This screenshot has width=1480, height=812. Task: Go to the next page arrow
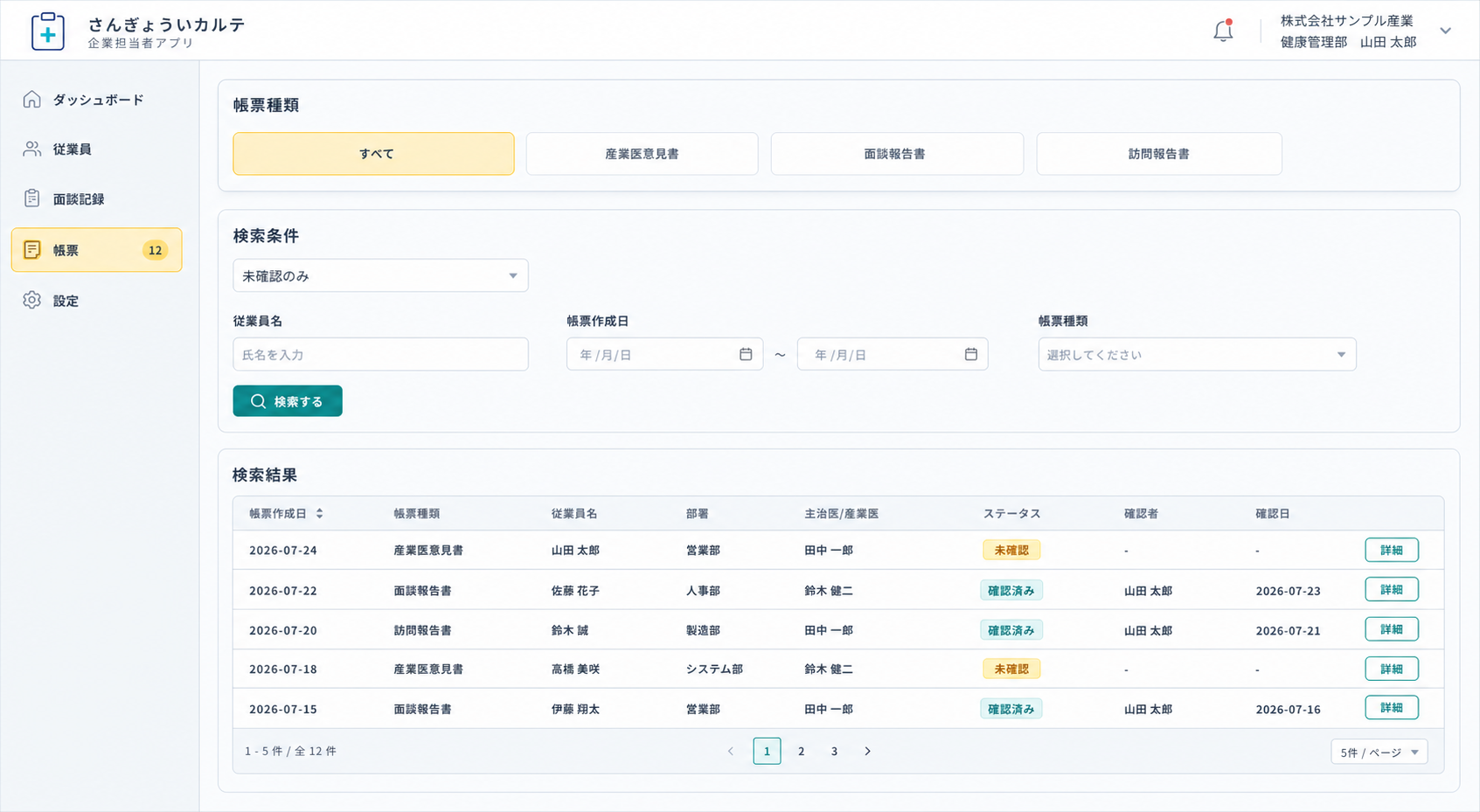point(867,751)
